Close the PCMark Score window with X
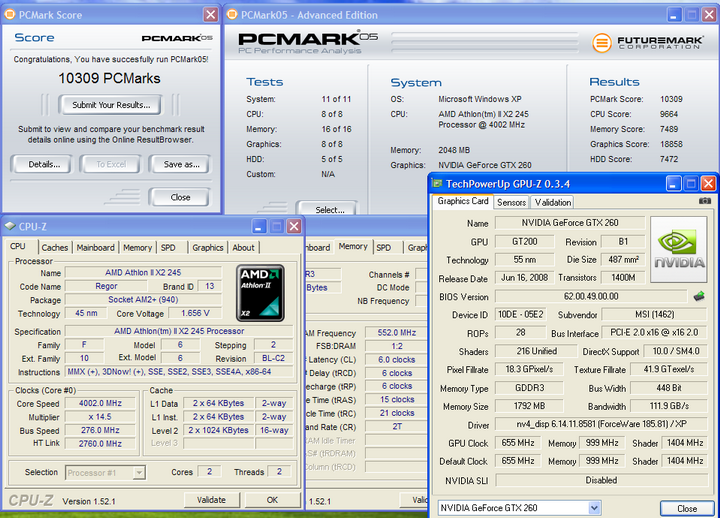Image resolution: width=720 pixels, height=518 pixels. tap(211, 15)
